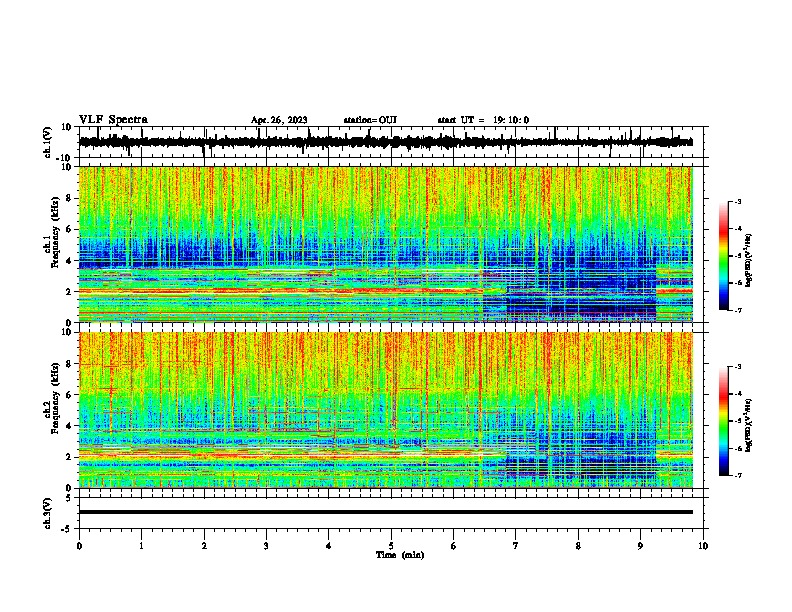Click tick label "3" on the Time axis

266,546
